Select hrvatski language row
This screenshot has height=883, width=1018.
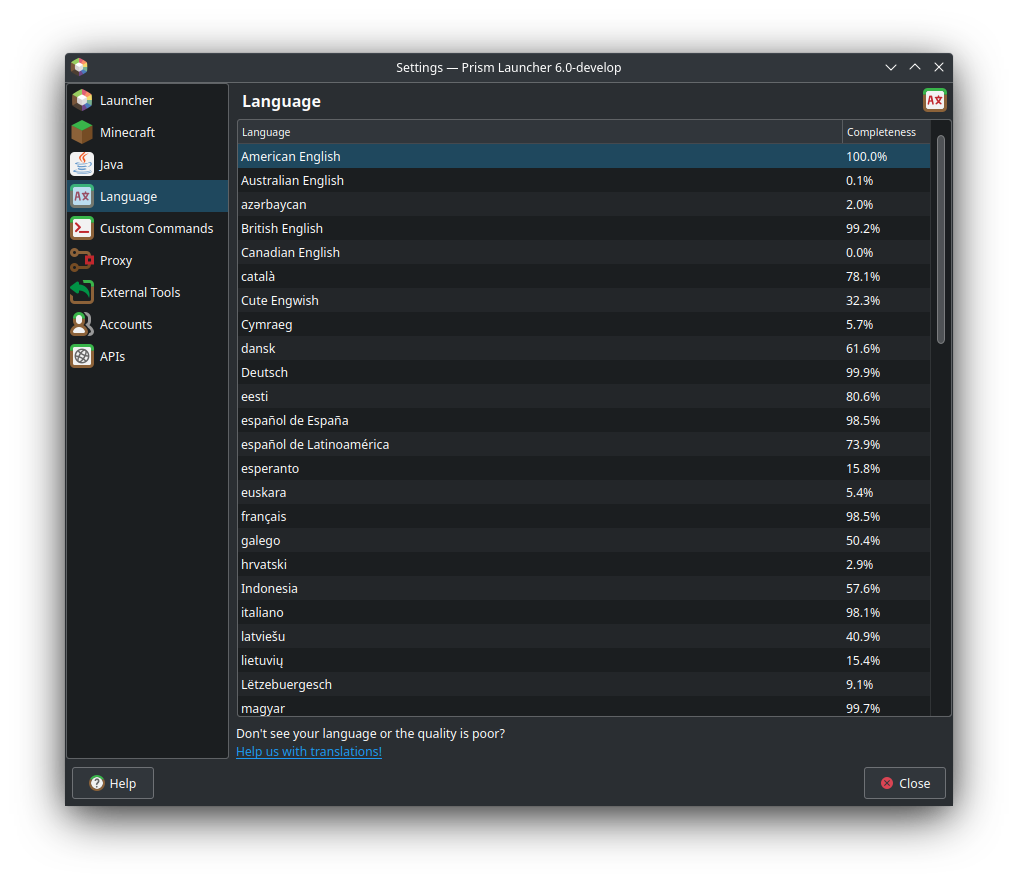pyautogui.click(x=584, y=565)
